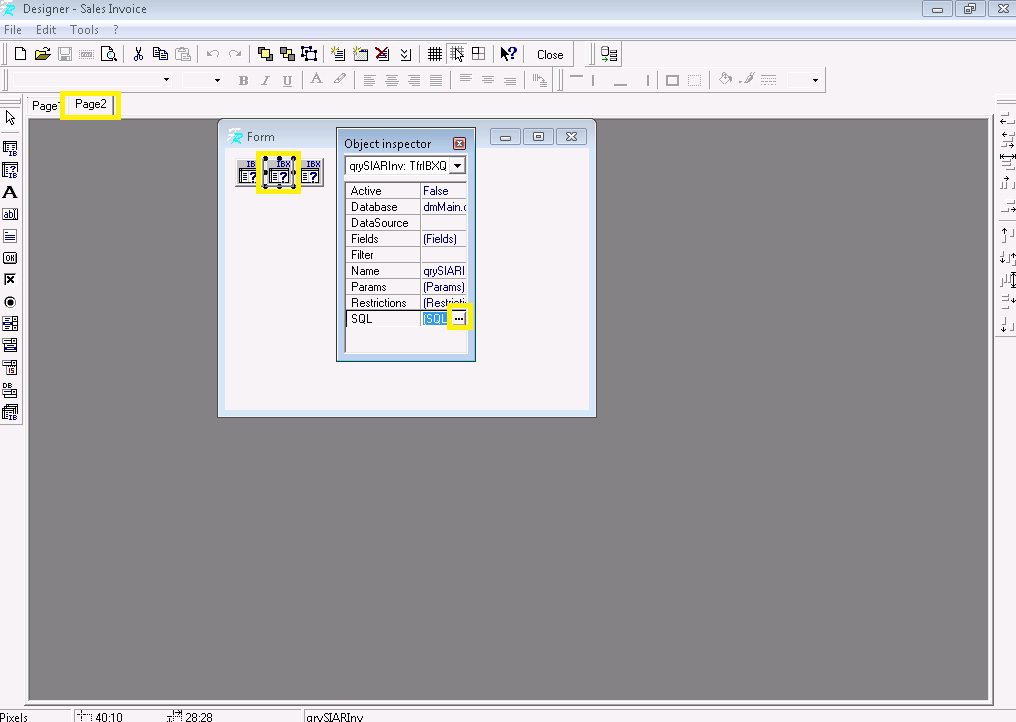Screen dimensions: 1016x722
Task: Center text horizontally
Action: click(x=392, y=80)
